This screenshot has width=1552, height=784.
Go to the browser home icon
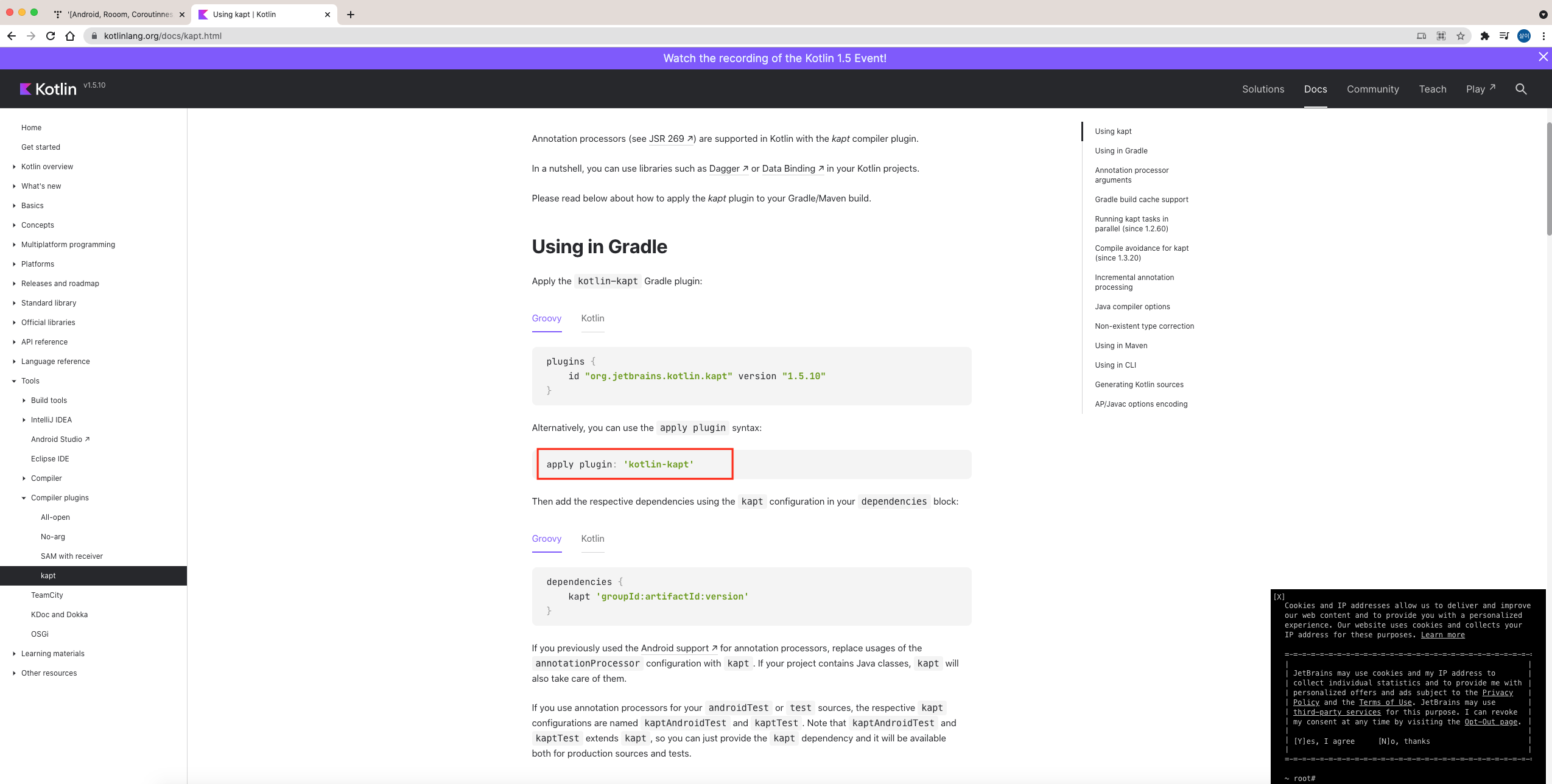[x=70, y=36]
